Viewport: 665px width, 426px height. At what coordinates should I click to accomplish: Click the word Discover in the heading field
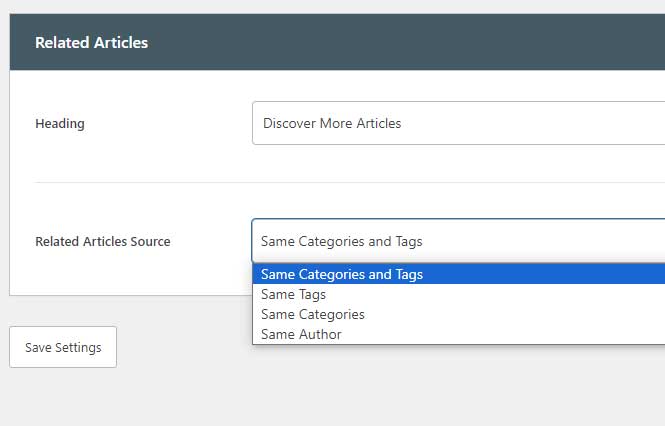[x=290, y=123]
